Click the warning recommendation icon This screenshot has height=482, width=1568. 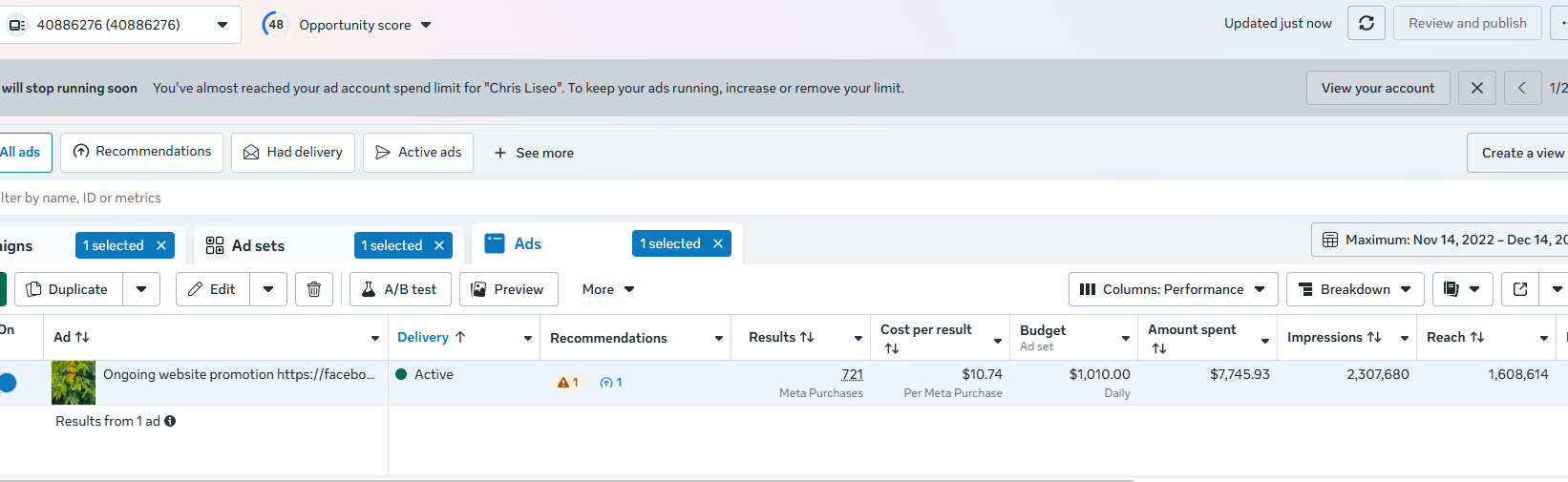click(x=567, y=383)
